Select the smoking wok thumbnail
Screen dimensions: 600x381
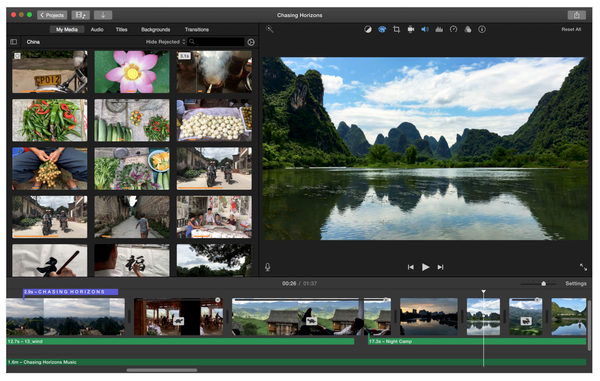click(x=214, y=72)
